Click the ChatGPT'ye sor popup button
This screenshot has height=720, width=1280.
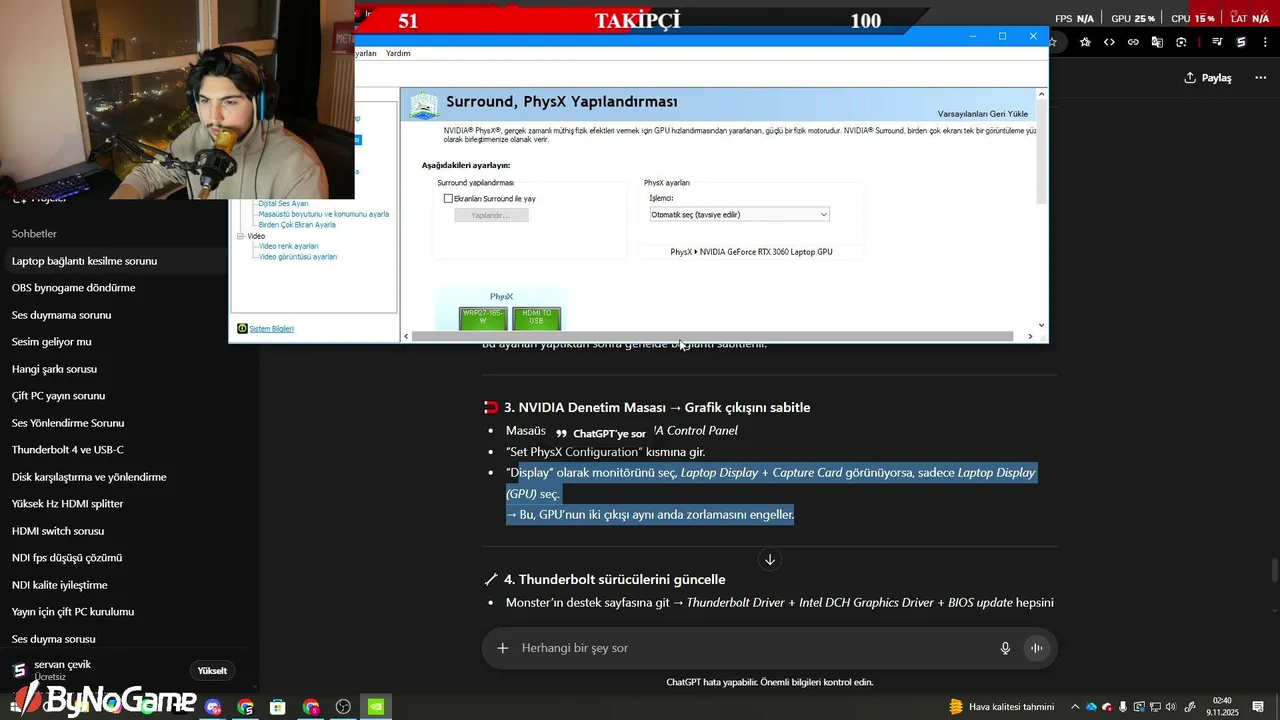tap(601, 434)
